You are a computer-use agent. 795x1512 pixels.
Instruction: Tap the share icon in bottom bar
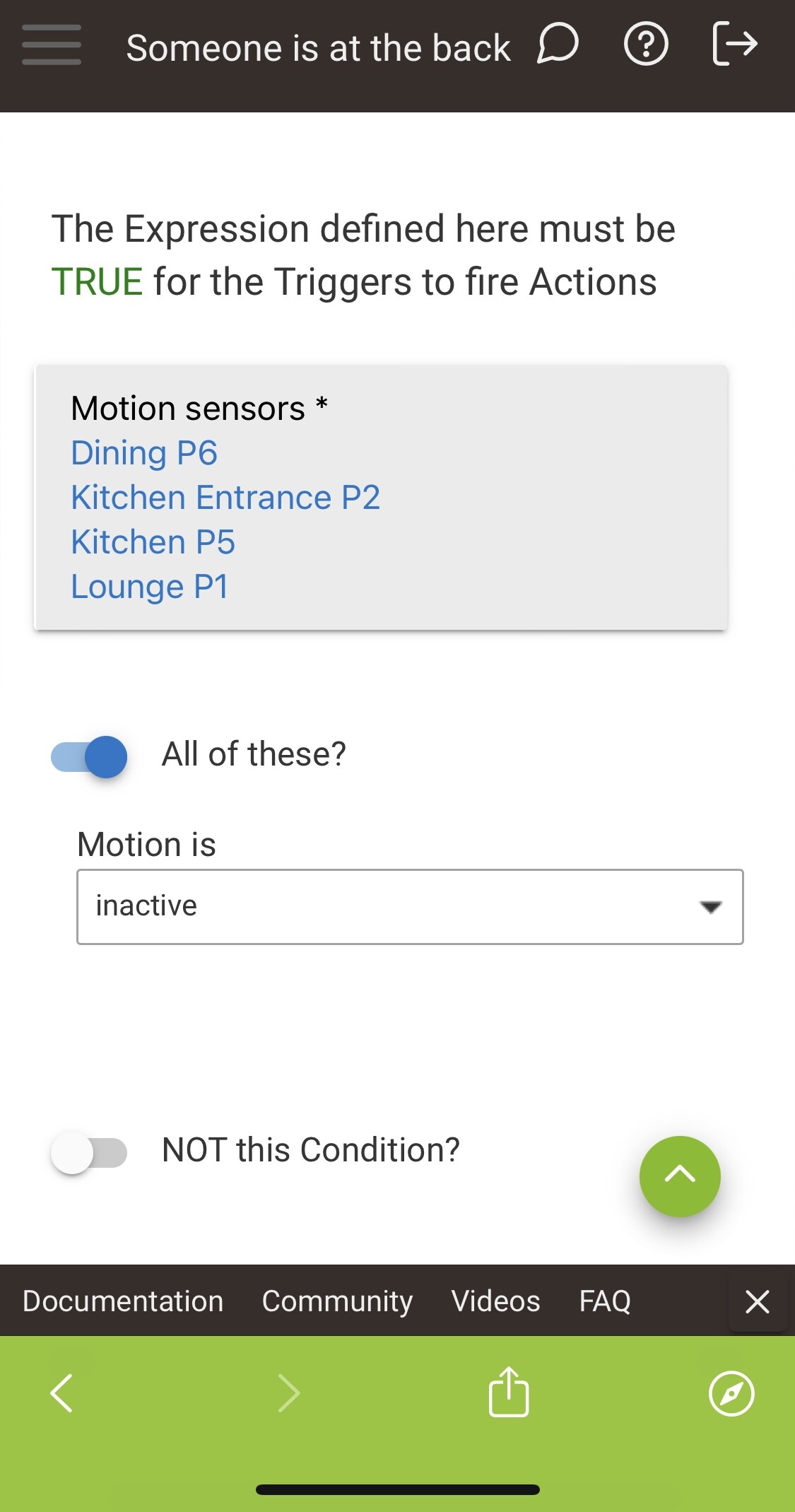click(508, 1393)
